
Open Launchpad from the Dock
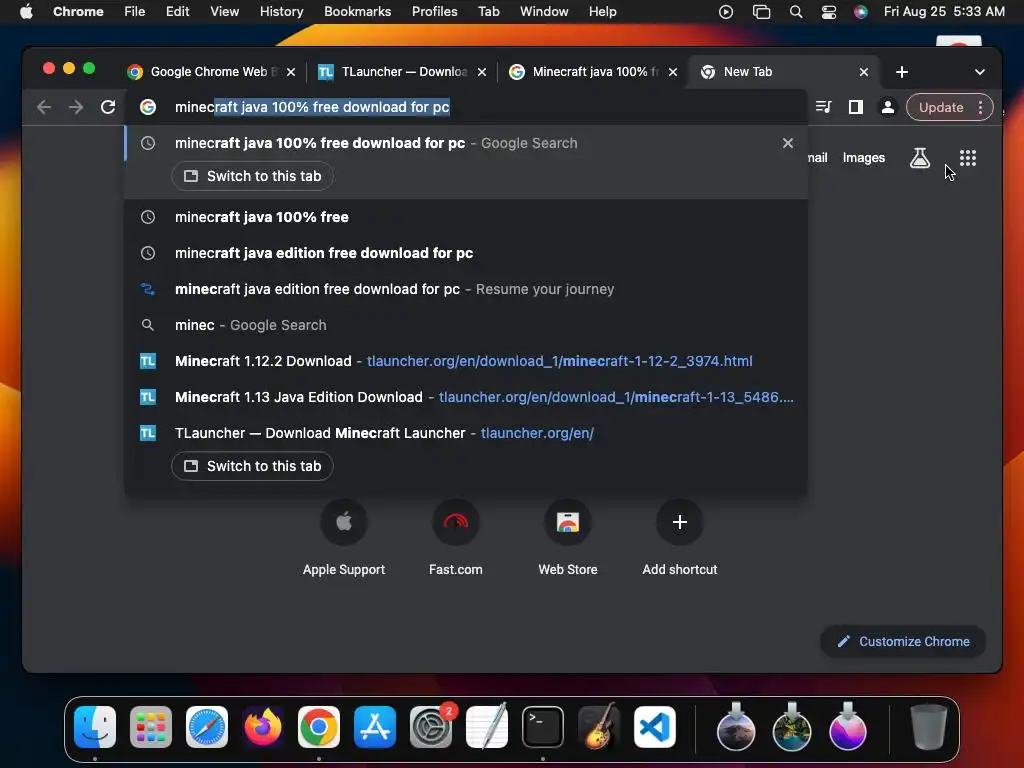151,727
